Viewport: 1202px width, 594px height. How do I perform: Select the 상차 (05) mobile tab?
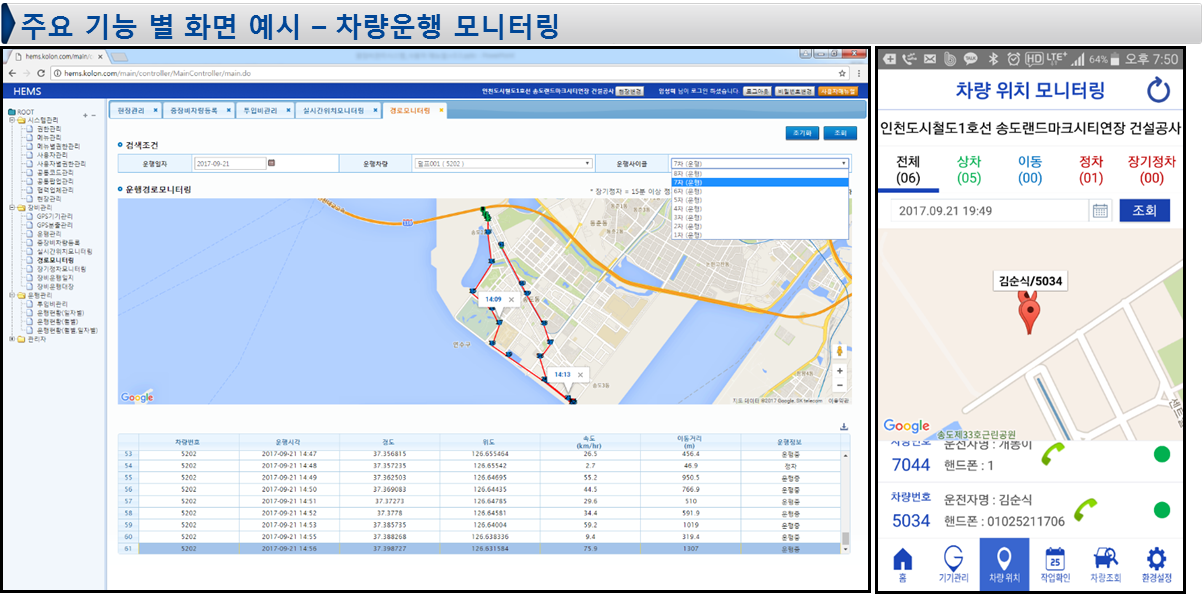[968, 169]
